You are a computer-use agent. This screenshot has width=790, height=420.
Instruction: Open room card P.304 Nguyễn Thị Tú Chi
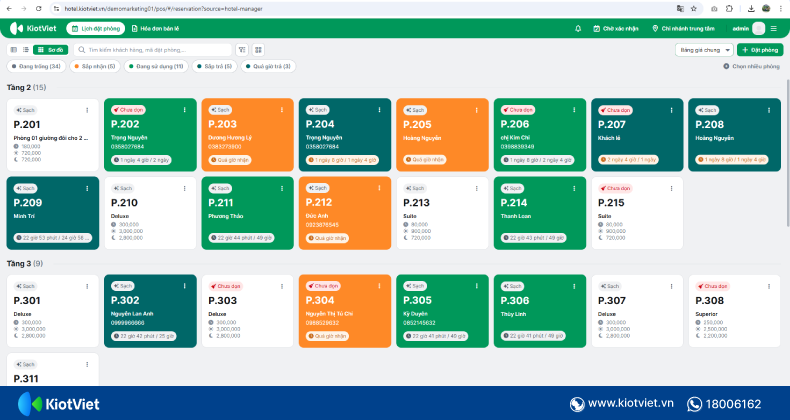pyautogui.click(x=345, y=311)
